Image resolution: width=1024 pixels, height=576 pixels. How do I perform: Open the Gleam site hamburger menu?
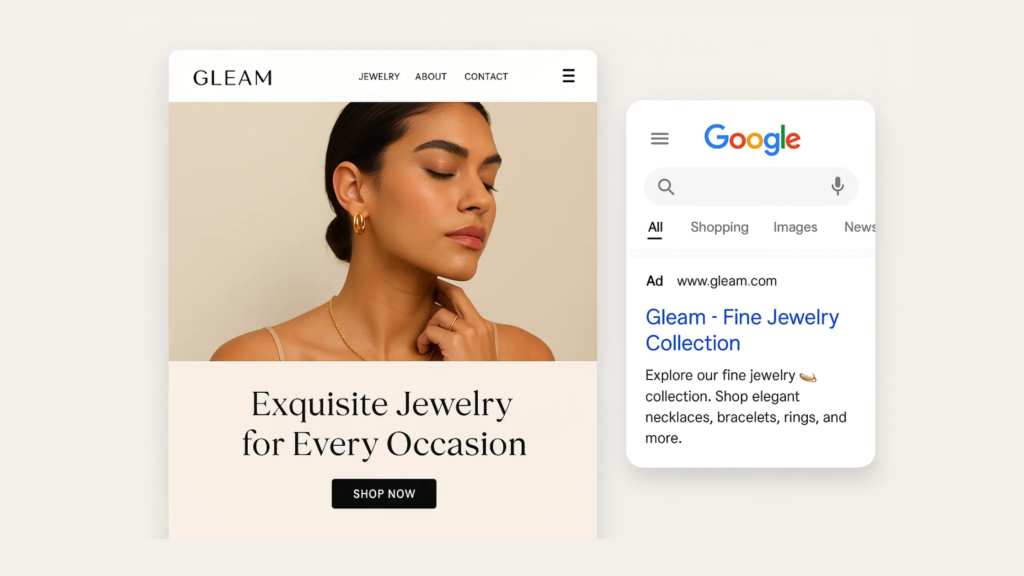click(568, 76)
